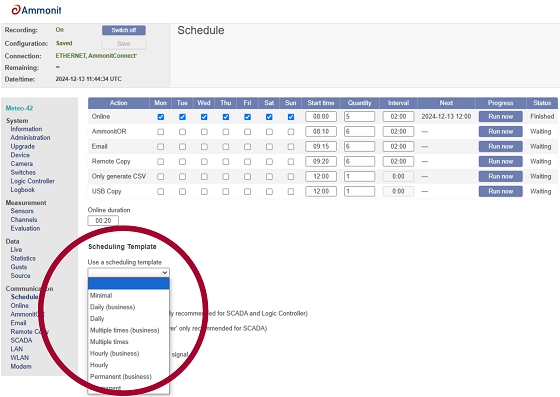The height and width of the screenshot is (397, 560).
Task: Uncheck Wednesday for the Online action
Action: pyautogui.click(x=204, y=117)
